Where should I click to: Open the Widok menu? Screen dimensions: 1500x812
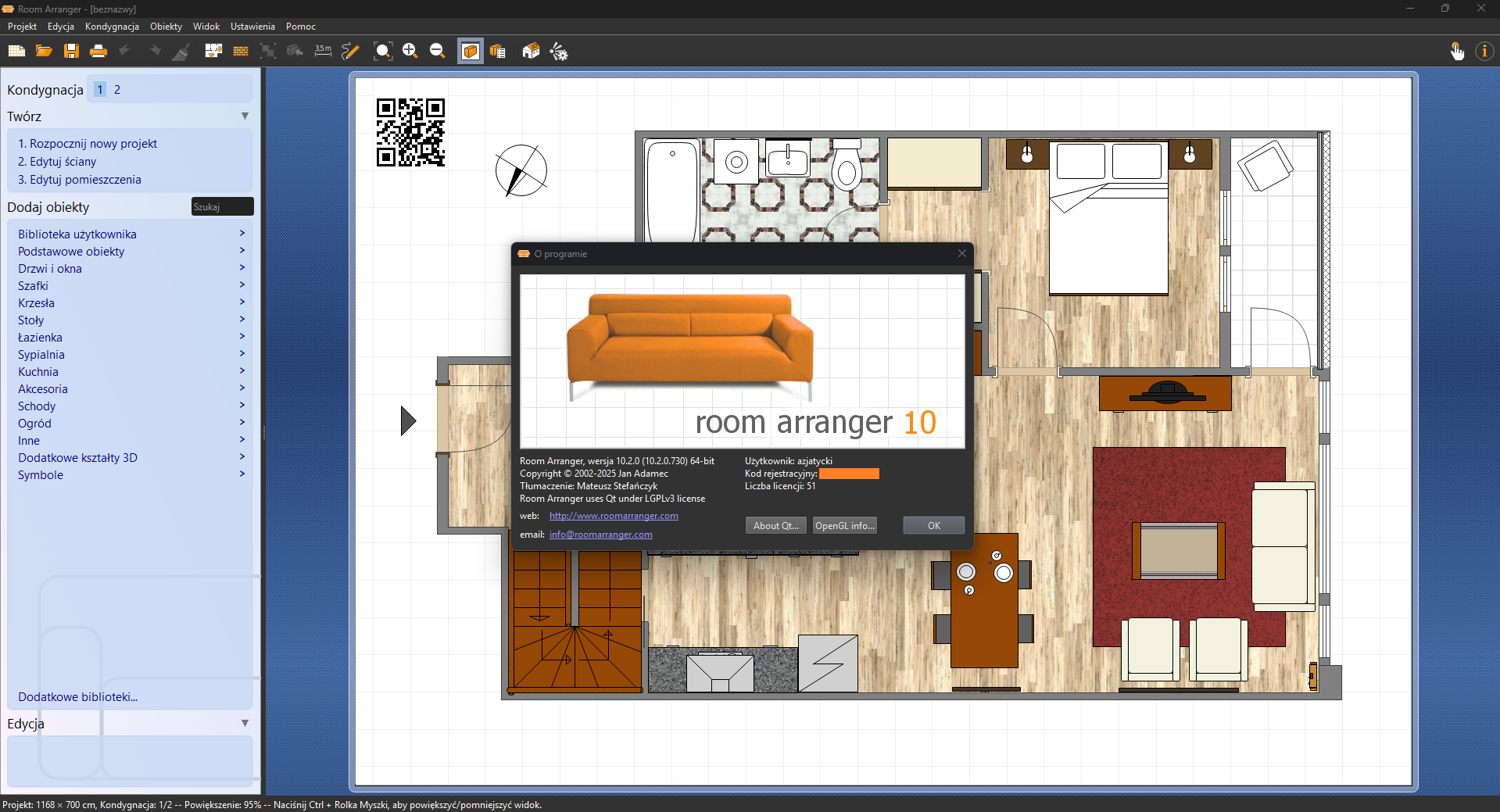click(x=206, y=27)
